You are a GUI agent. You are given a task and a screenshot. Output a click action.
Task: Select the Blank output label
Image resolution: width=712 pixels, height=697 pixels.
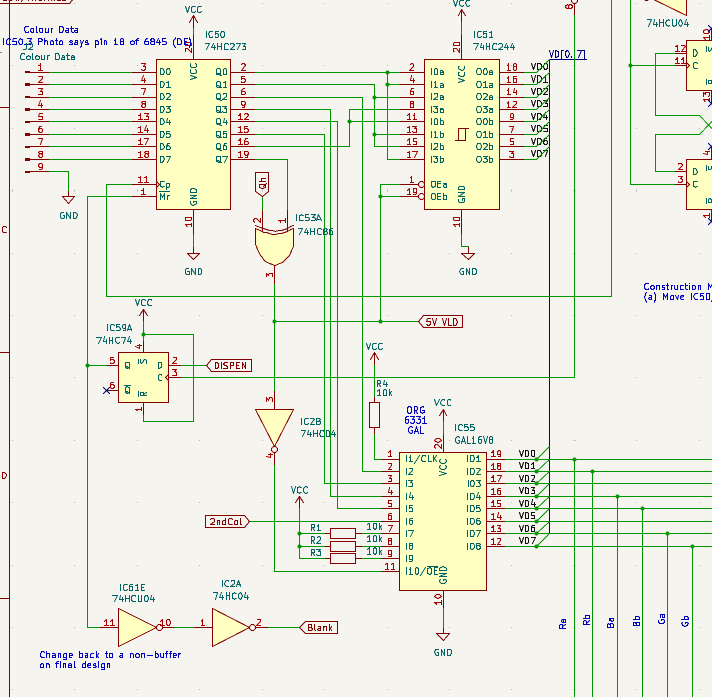pyautogui.click(x=319, y=628)
